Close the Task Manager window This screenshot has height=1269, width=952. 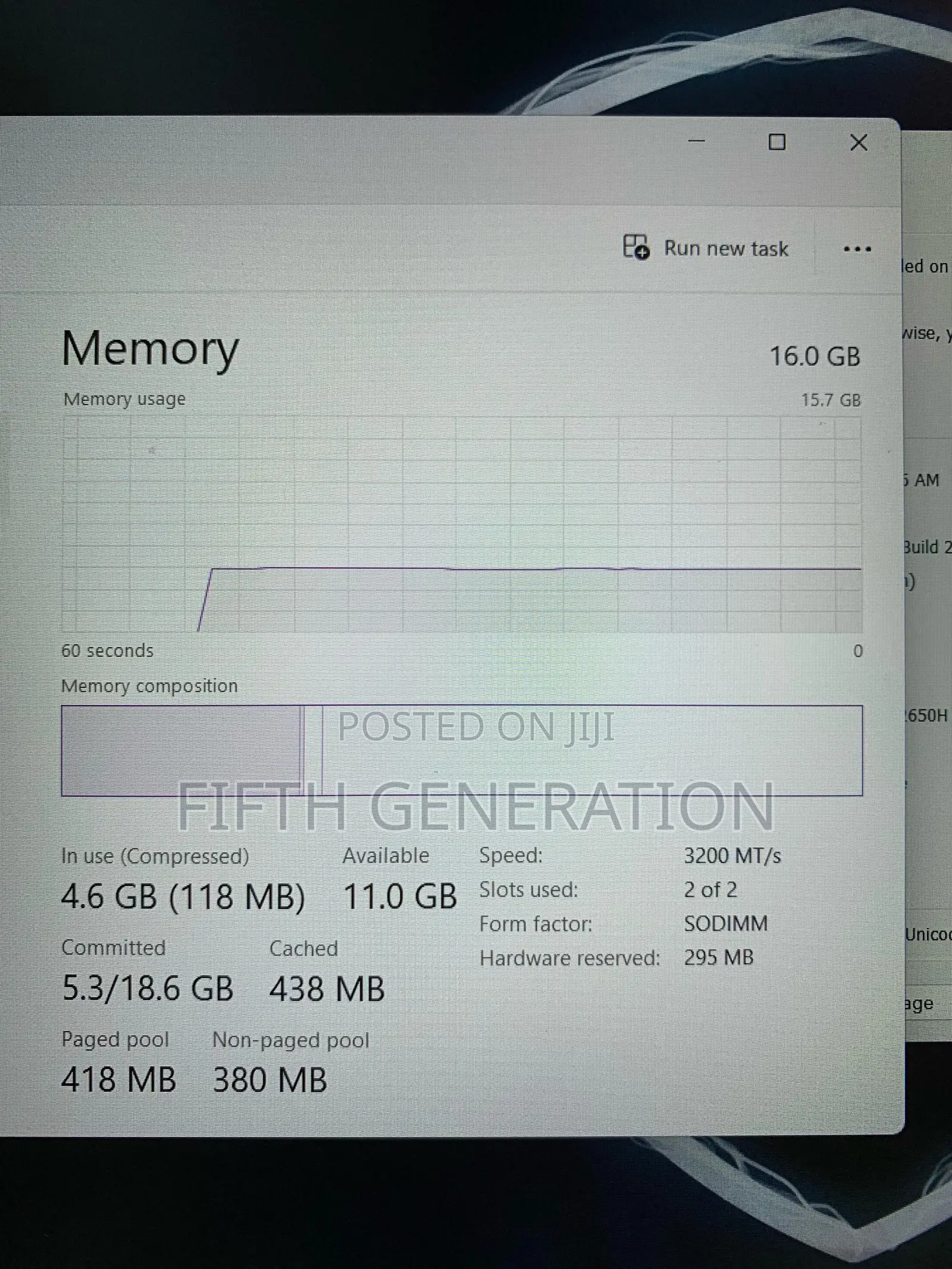tap(859, 142)
